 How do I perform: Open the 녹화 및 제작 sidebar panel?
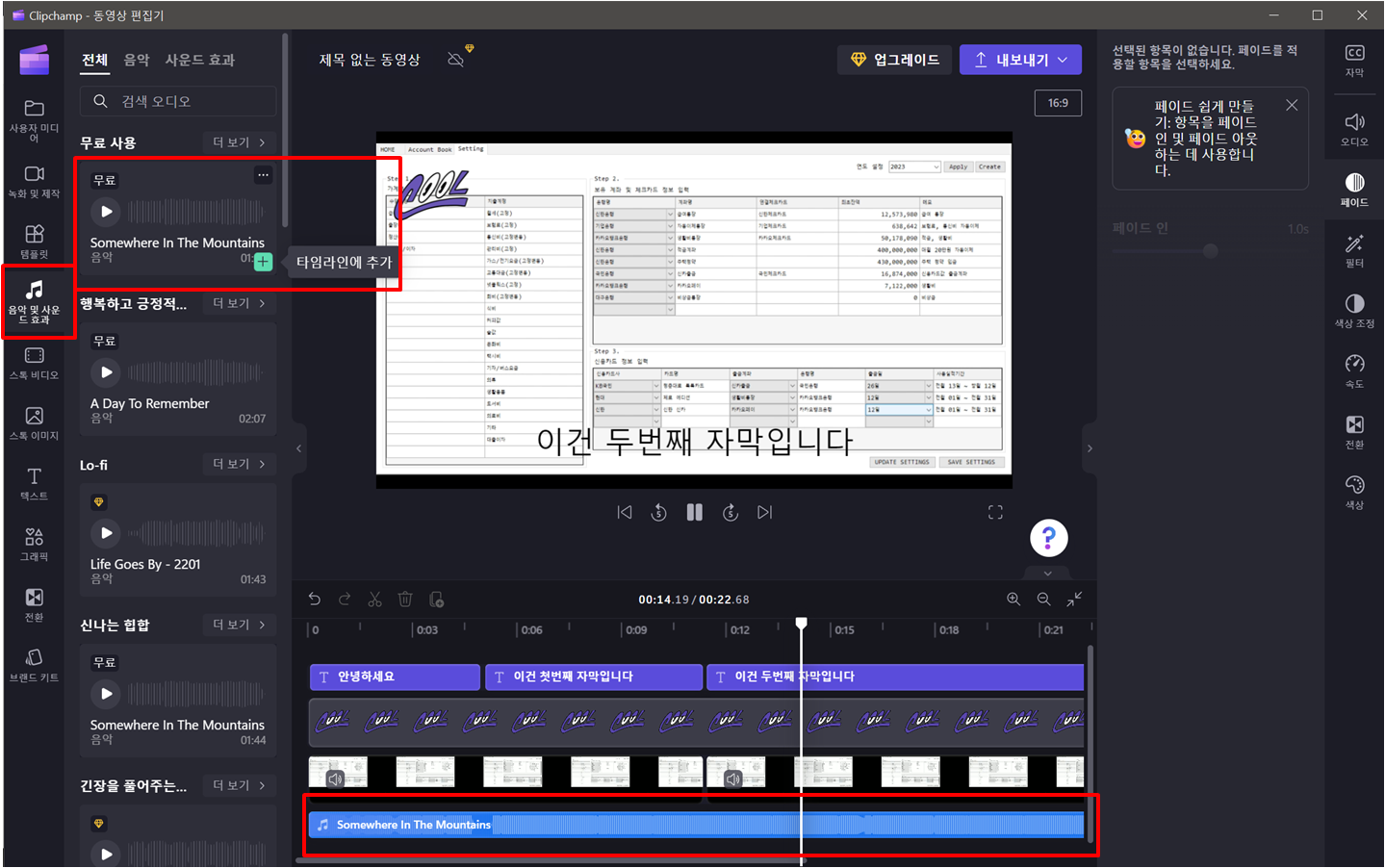[34, 181]
